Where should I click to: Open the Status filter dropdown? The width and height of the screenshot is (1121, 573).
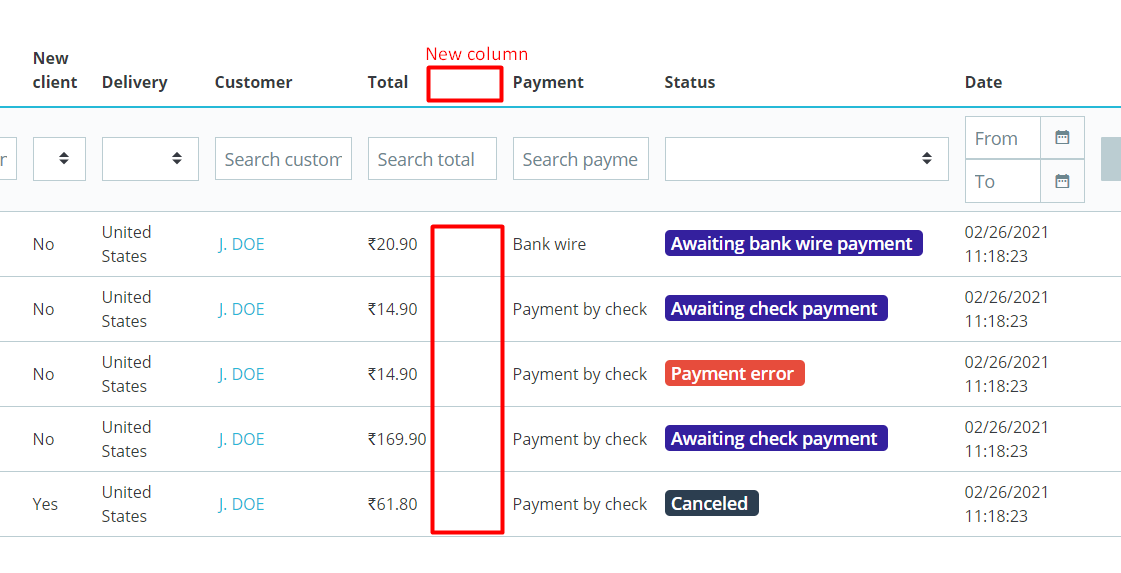click(806, 159)
